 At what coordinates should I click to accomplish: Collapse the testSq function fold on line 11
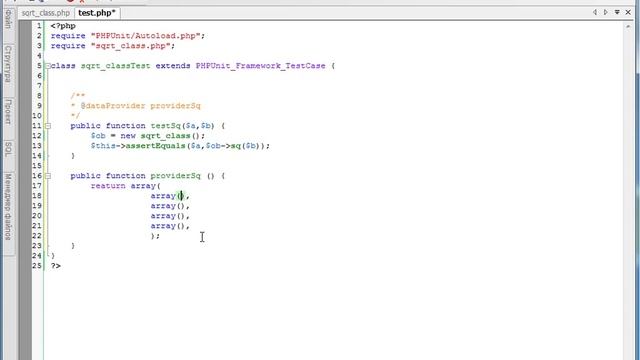point(48,126)
